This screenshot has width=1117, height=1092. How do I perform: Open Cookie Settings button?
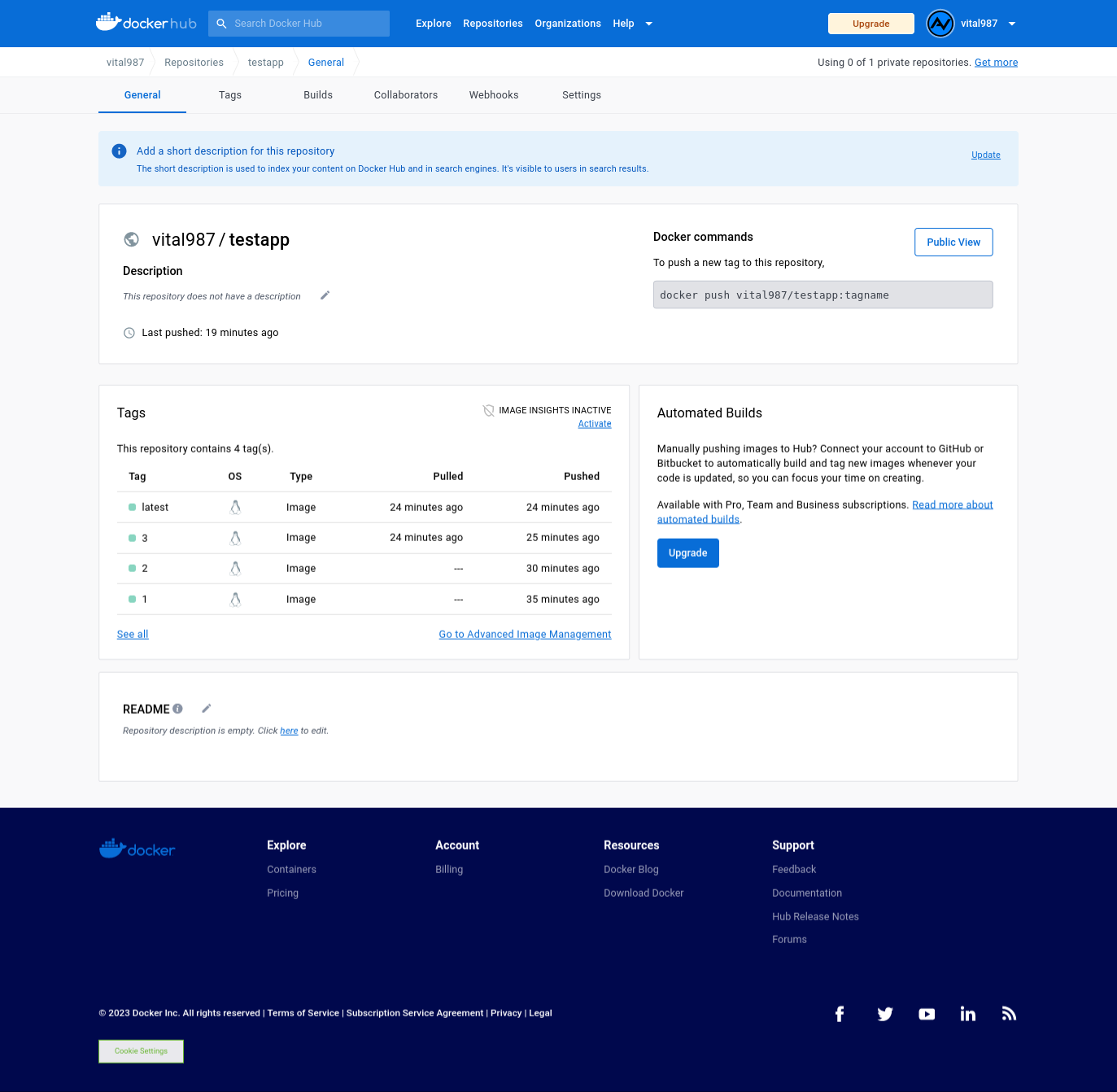pos(142,1051)
